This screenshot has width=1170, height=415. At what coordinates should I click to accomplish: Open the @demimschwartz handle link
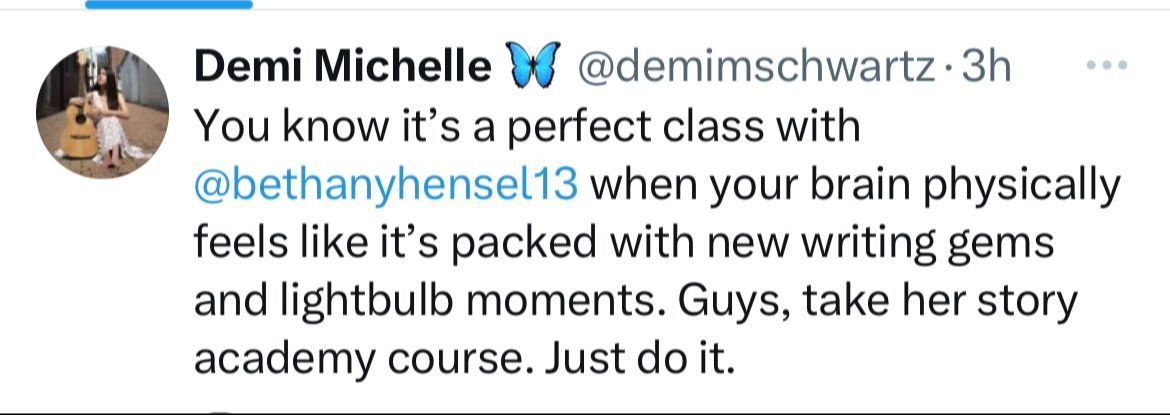[x=752, y=68]
